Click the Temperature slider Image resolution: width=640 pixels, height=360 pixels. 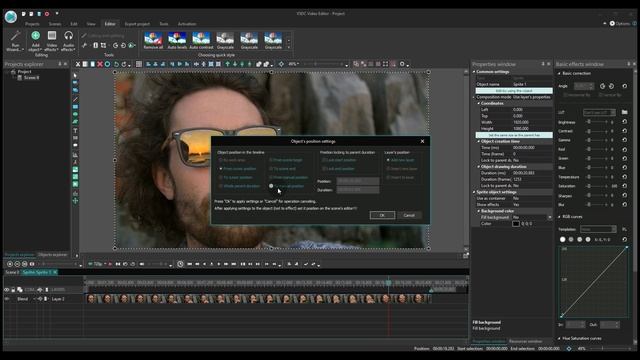pyautogui.click(x=597, y=177)
